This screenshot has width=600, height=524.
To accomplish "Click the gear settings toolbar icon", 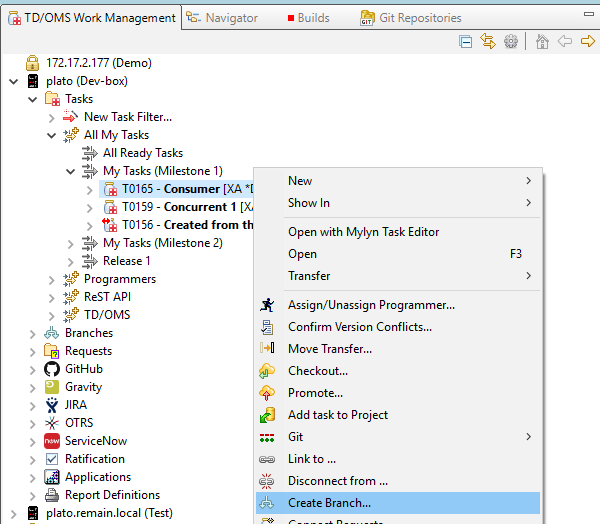I will (511, 41).
